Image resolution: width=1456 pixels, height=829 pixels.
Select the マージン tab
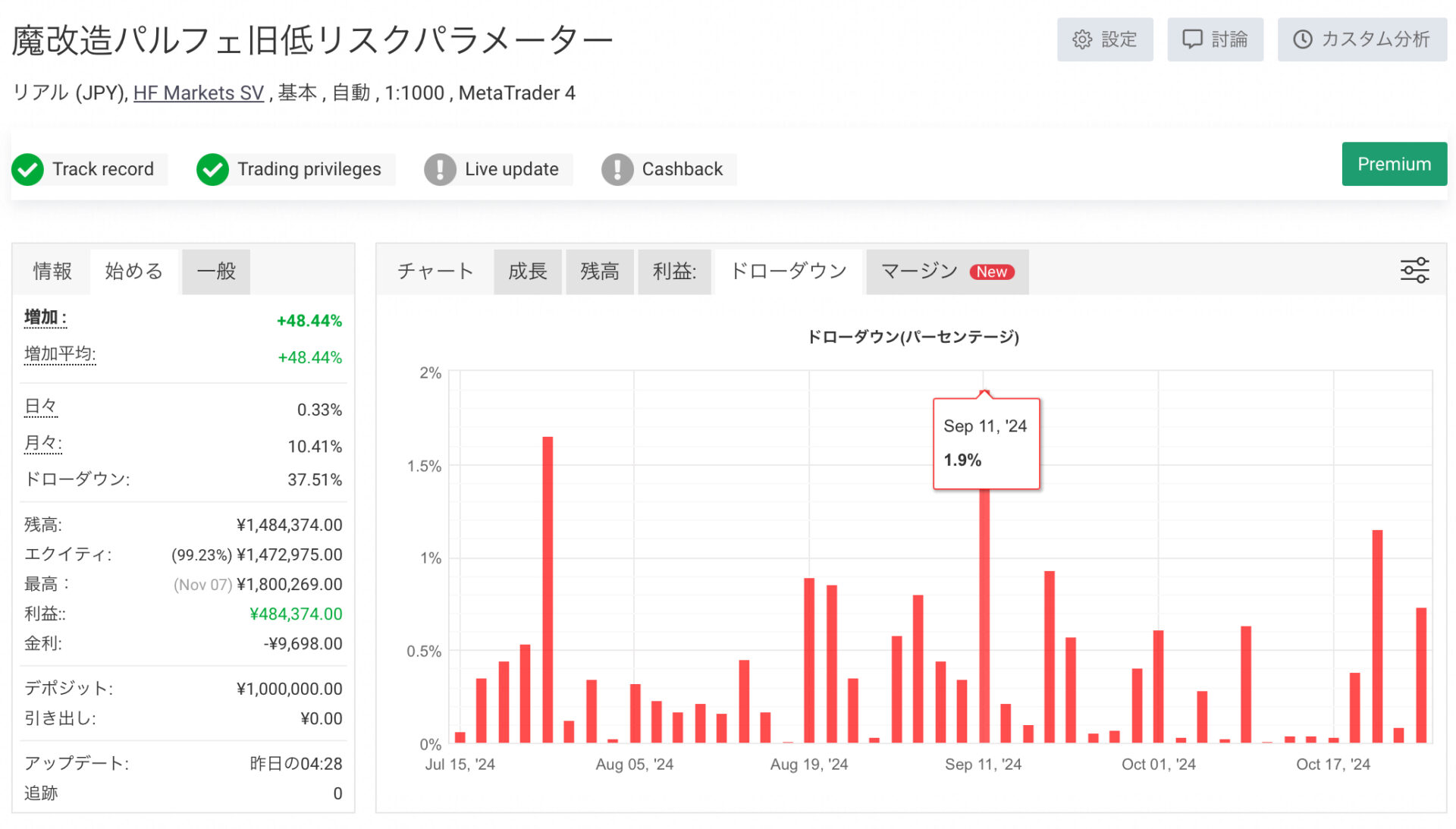coord(947,272)
